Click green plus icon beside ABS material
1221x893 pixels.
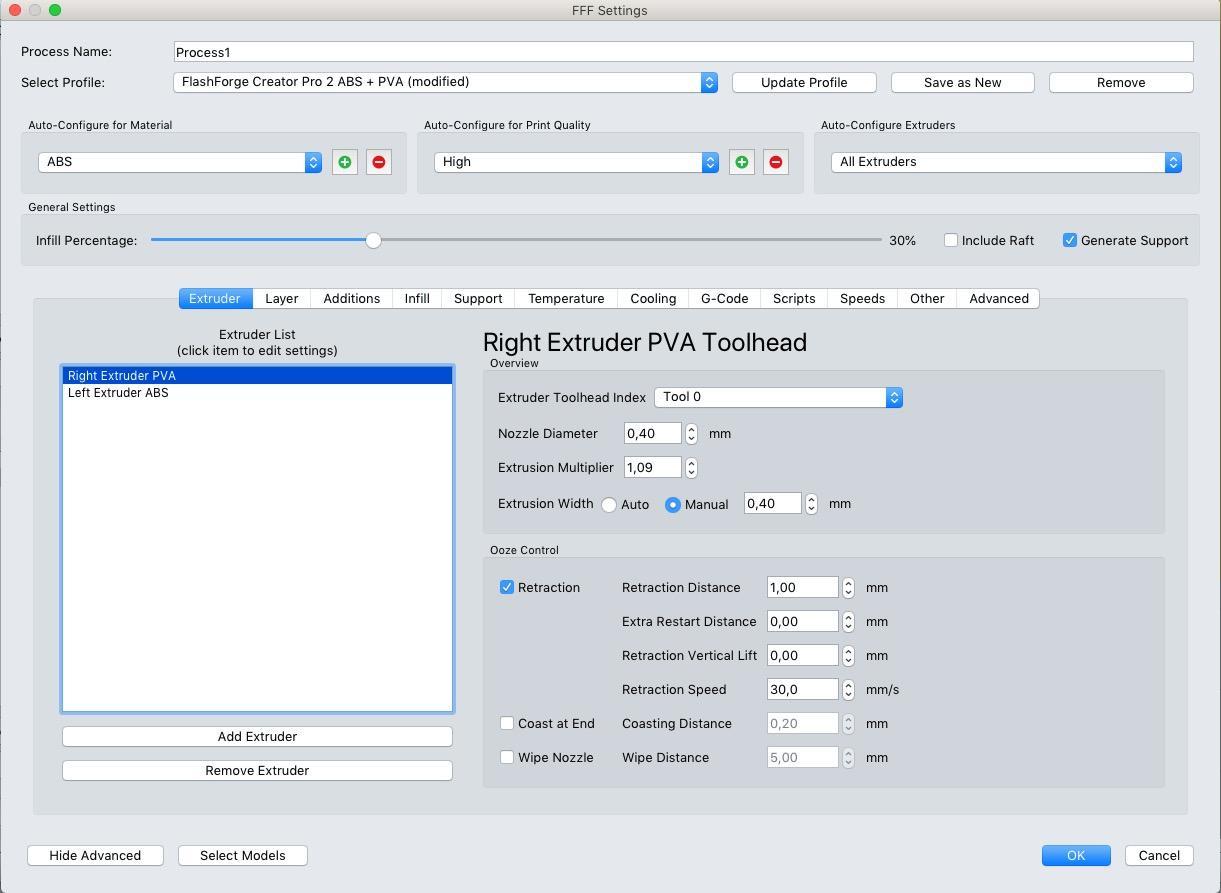(344, 162)
